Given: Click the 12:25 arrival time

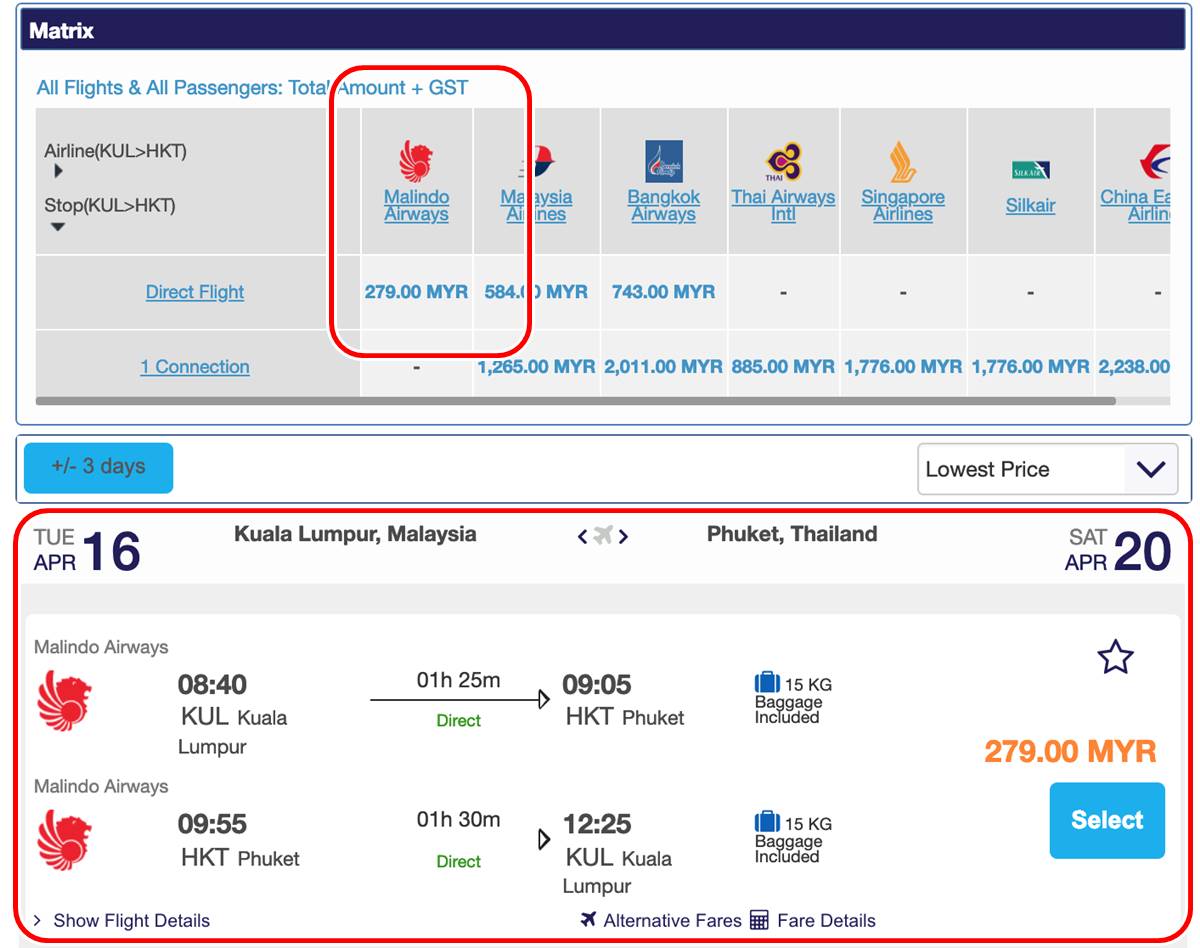Looking at the screenshot, I should coord(597,824).
